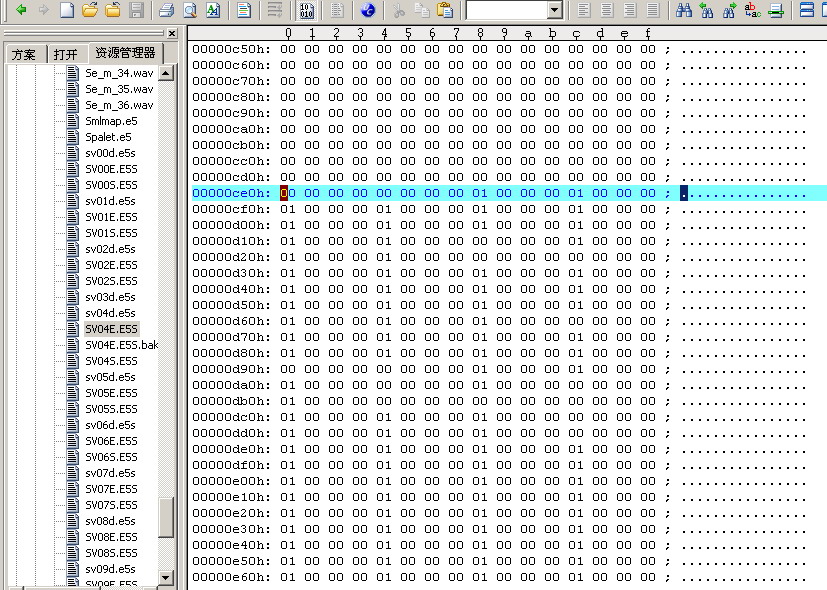Screen dimensions: 827x590
Task: Close the file tree side panel
Action: click(171, 33)
